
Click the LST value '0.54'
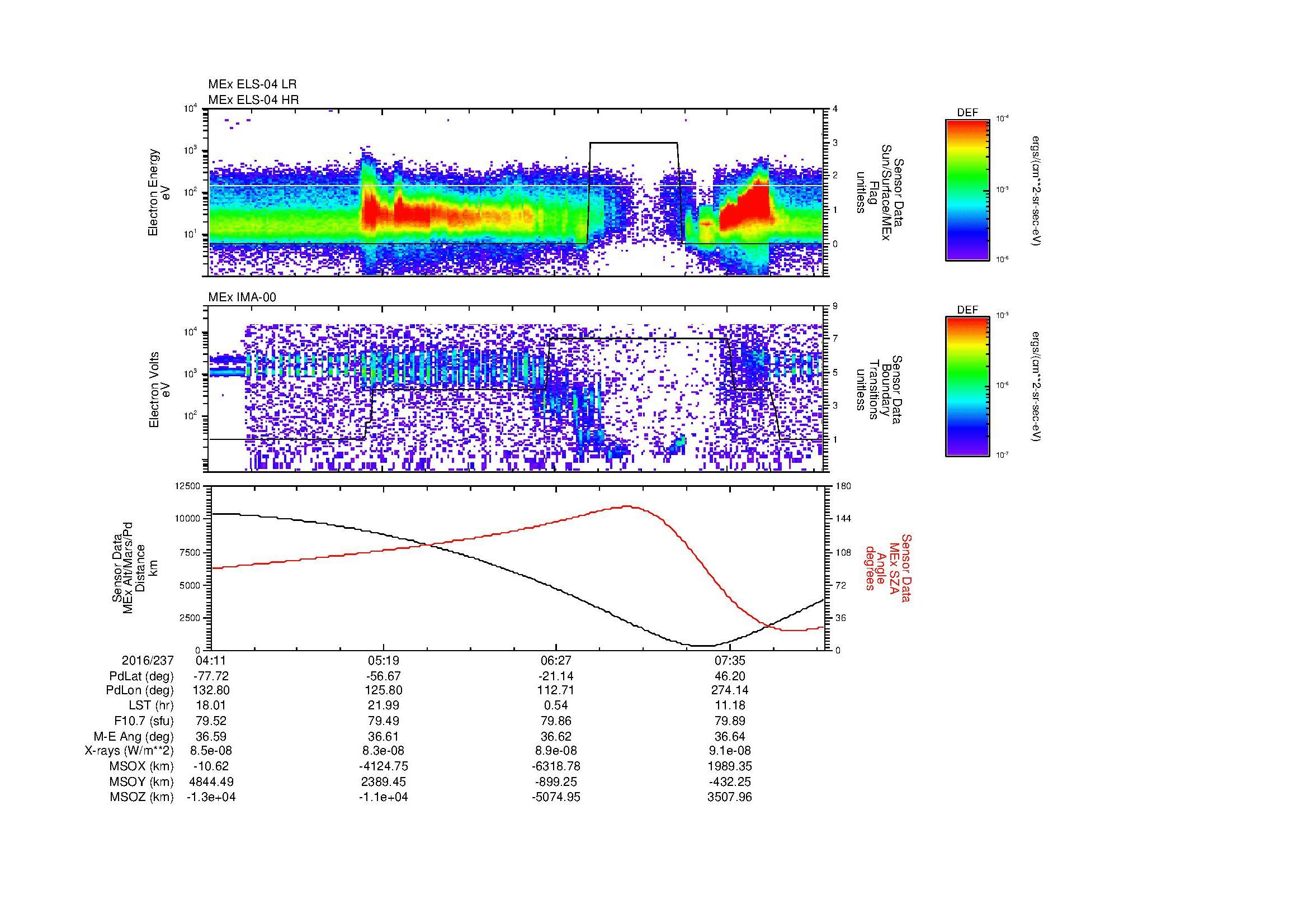[x=555, y=705]
